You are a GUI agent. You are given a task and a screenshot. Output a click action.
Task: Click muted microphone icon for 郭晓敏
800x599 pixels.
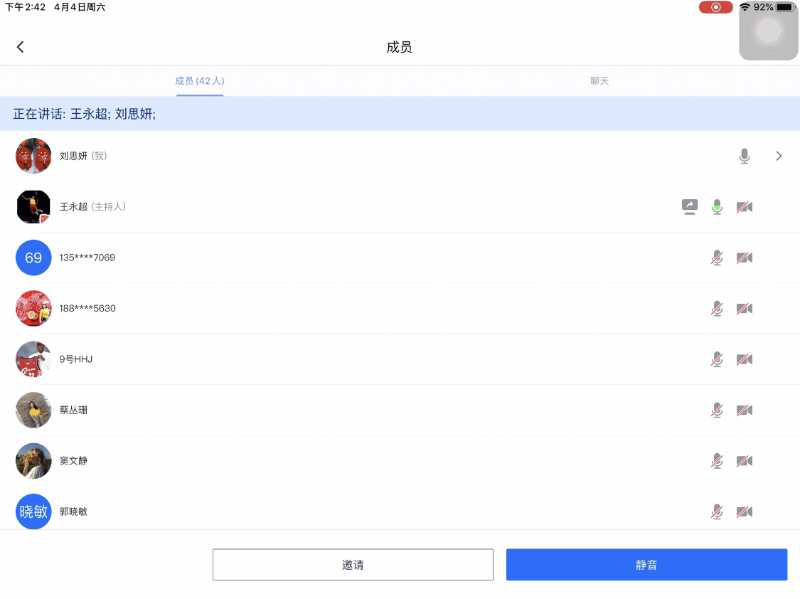(717, 512)
